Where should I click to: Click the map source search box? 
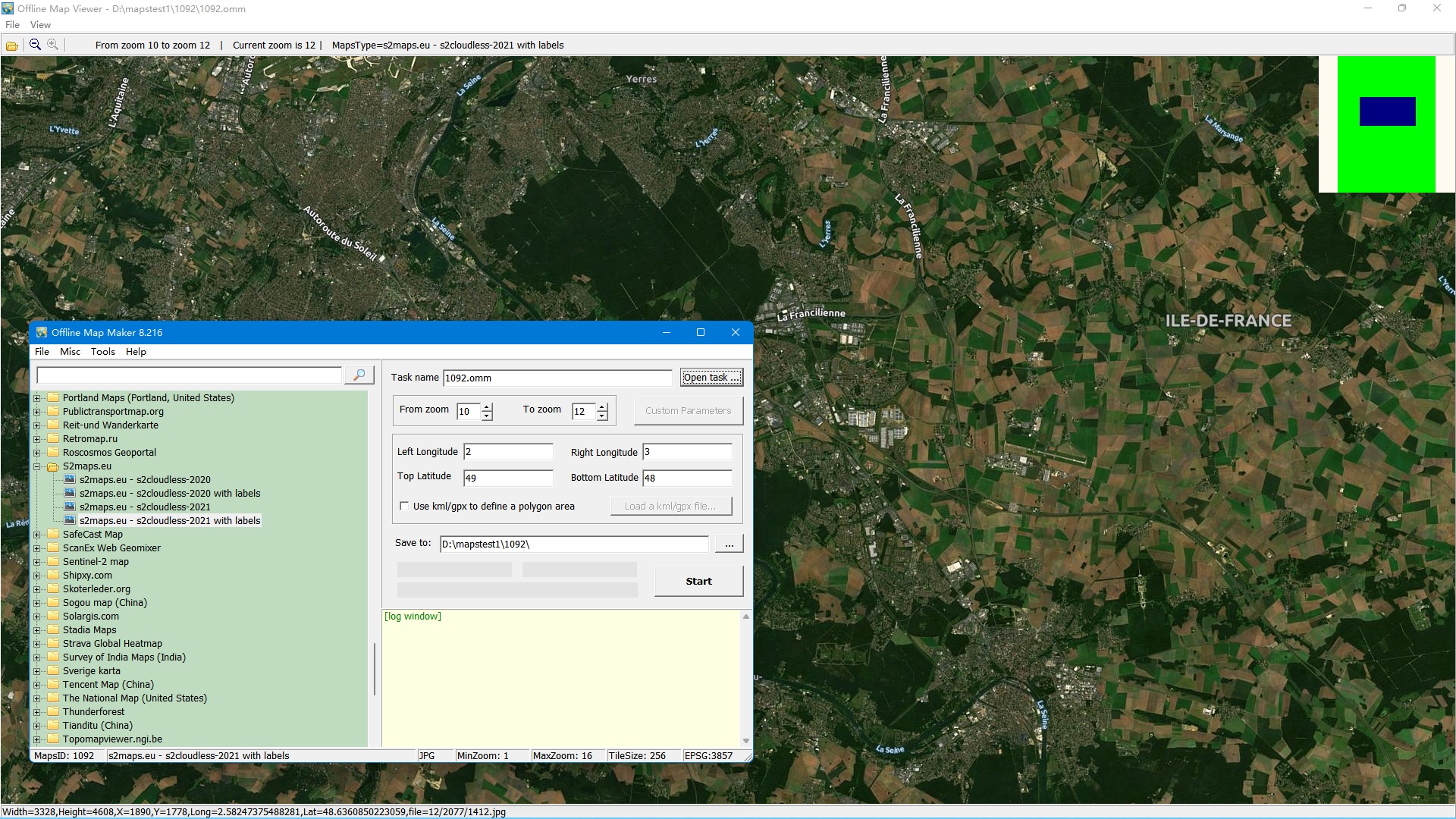point(189,375)
